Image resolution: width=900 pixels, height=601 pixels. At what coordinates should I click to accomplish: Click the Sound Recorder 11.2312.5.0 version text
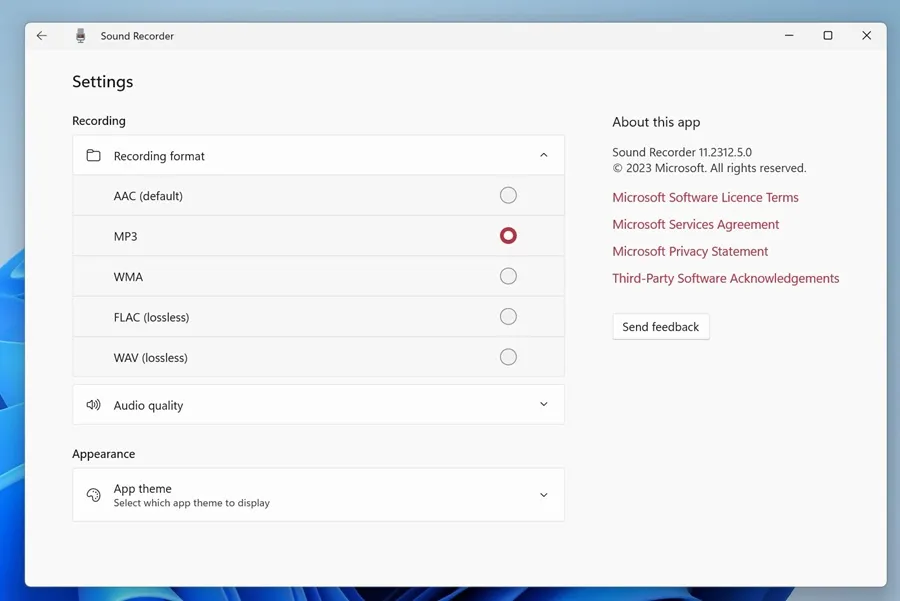coord(681,152)
